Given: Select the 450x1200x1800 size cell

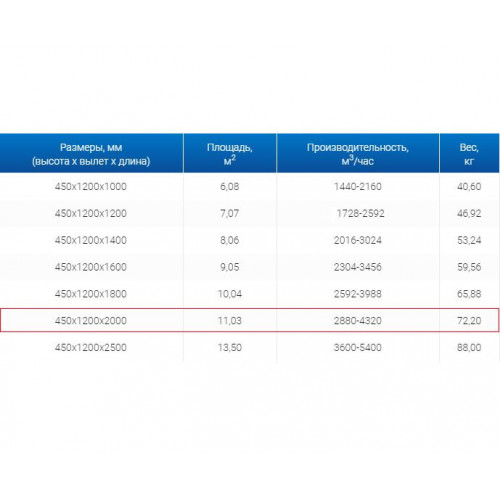Looking at the screenshot, I should coord(91,294).
